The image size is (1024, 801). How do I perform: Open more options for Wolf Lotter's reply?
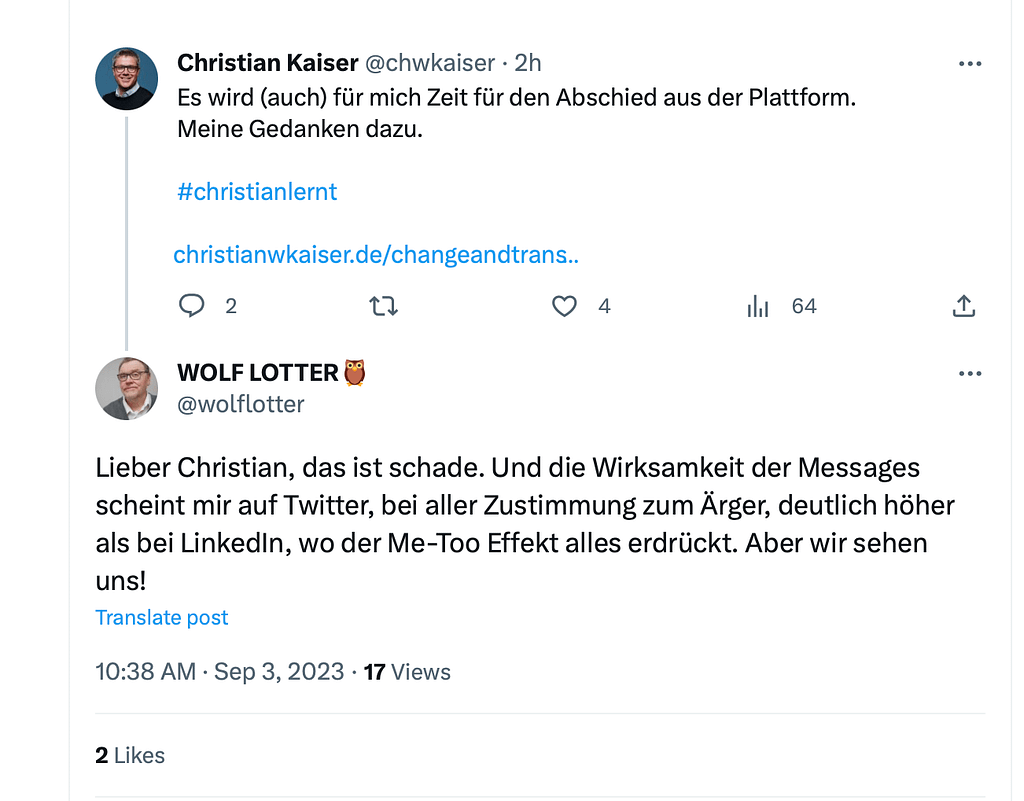969,373
